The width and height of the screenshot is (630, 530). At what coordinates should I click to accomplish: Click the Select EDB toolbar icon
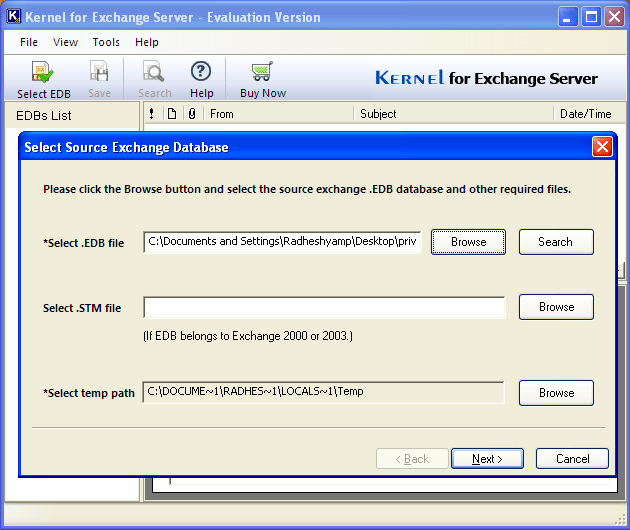click(x=42, y=72)
